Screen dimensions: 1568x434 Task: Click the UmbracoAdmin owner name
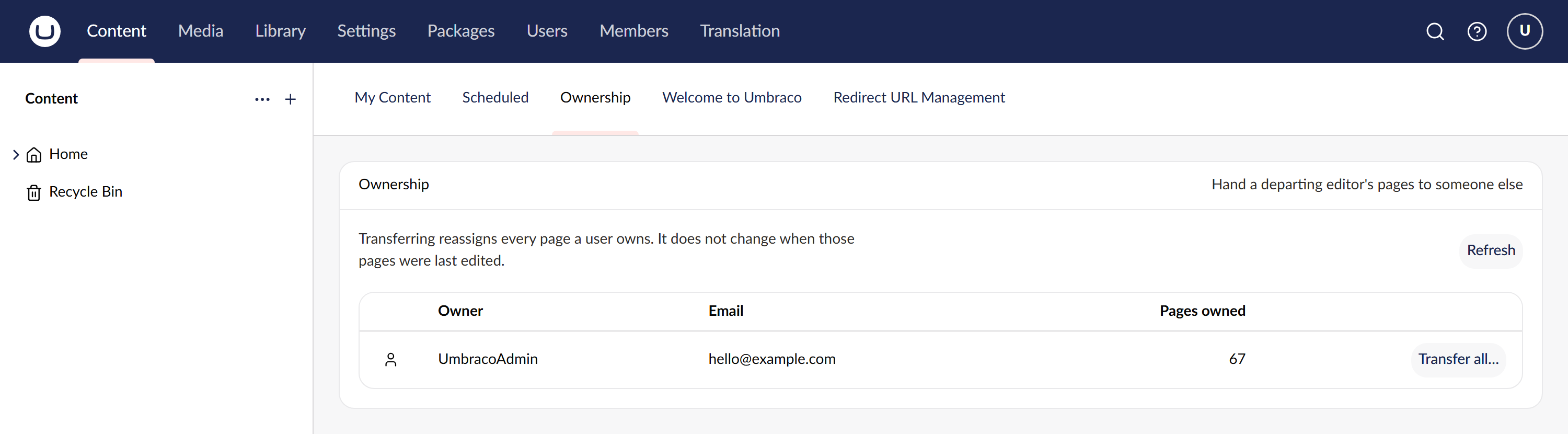pyautogui.click(x=488, y=359)
